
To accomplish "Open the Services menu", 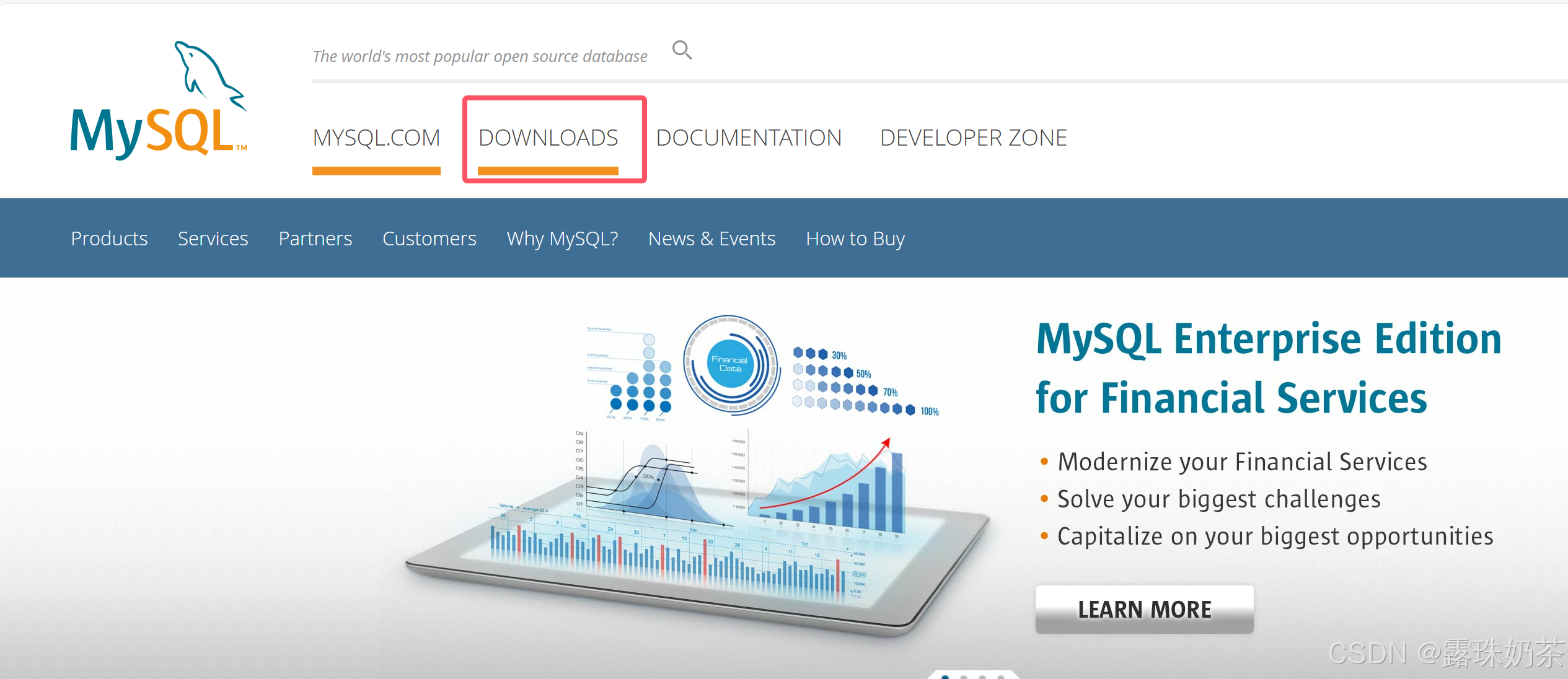I will pyautogui.click(x=213, y=239).
